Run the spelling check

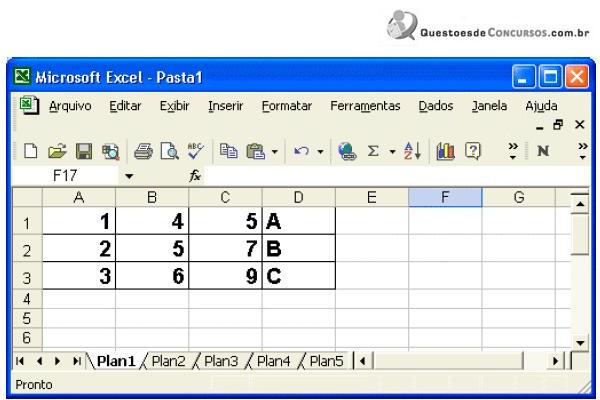click(x=196, y=151)
